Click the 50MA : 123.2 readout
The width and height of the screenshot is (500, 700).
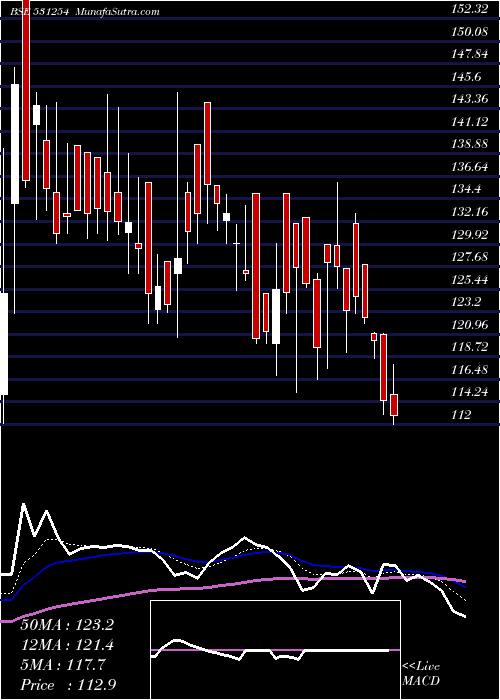tap(67, 625)
